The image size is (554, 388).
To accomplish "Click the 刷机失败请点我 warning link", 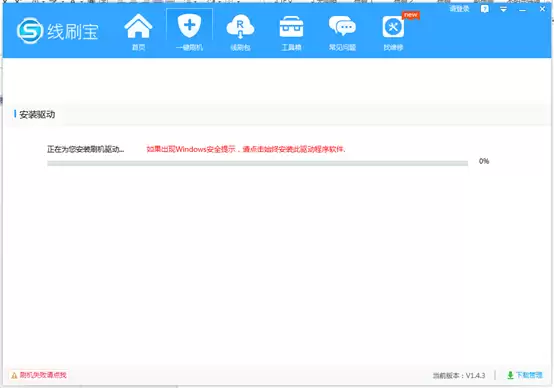I will tap(39, 375).
